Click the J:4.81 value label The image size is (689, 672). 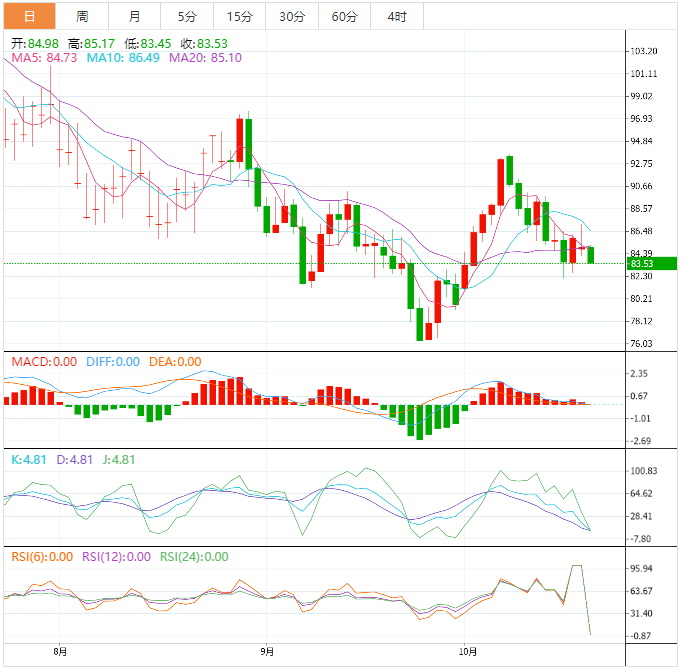point(119,460)
